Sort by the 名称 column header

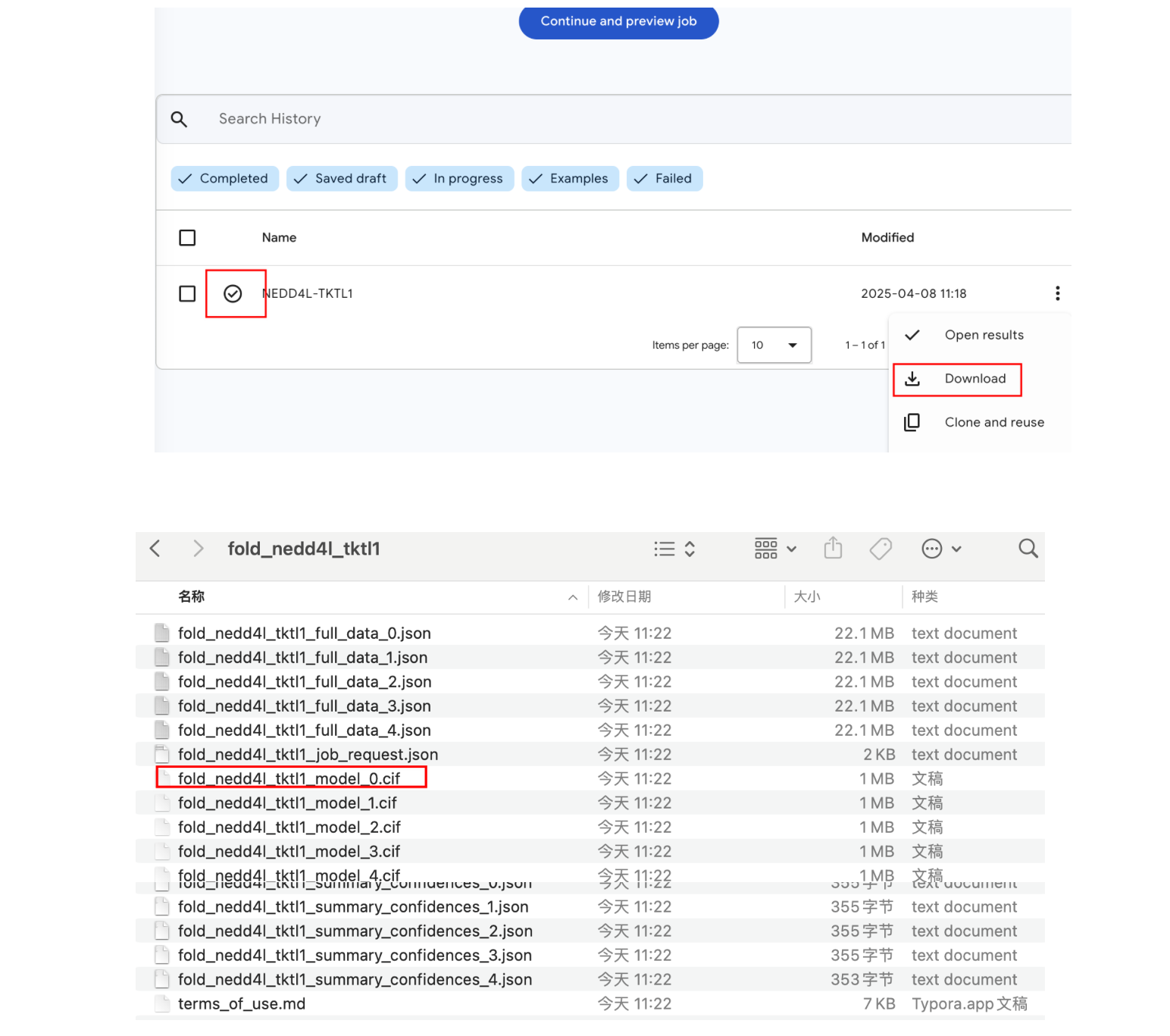point(192,597)
